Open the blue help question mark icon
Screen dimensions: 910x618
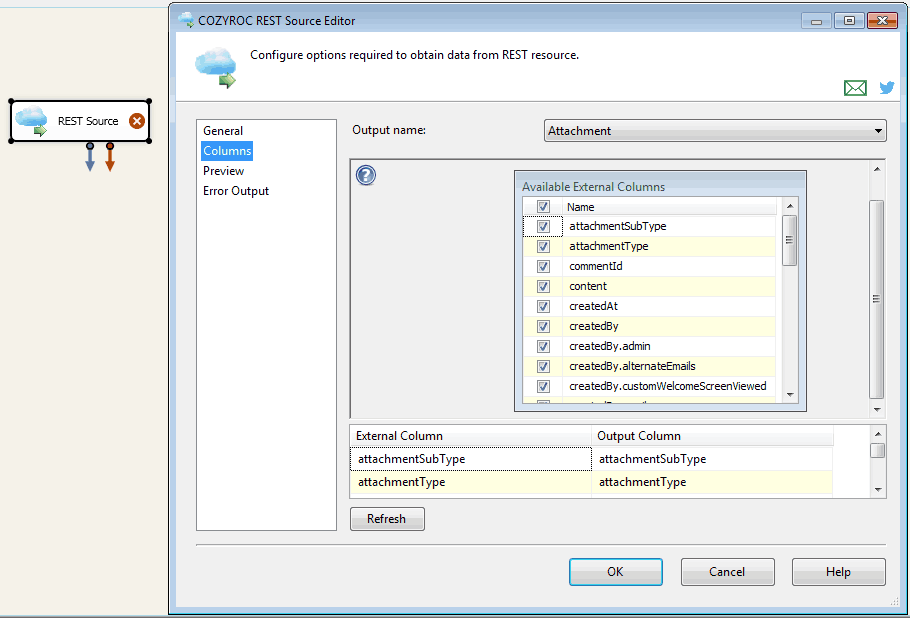click(366, 175)
